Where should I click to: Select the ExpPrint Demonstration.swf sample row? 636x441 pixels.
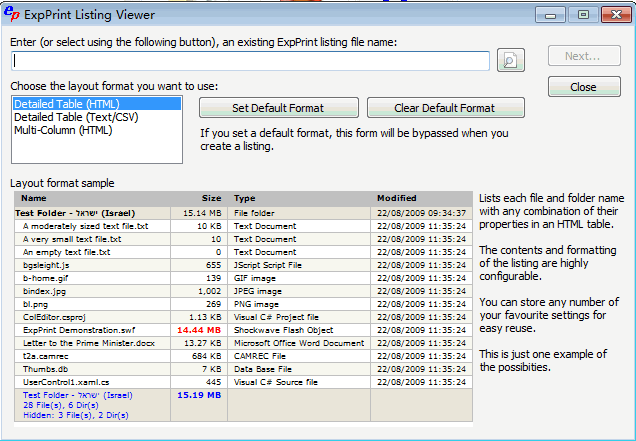[x=80, y=330]
